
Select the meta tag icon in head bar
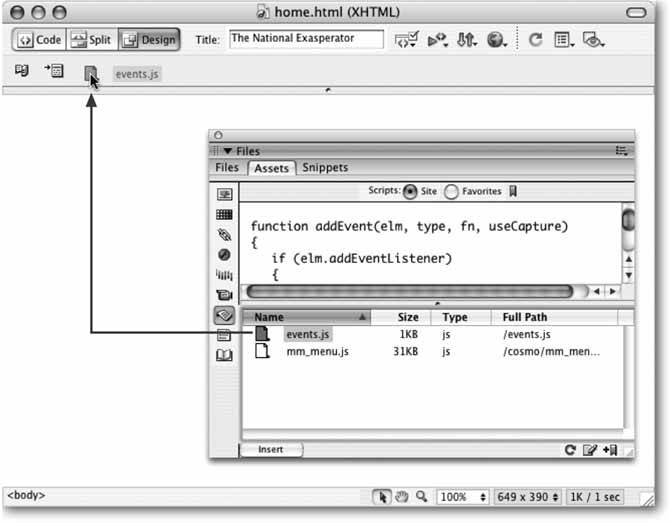(22, 70)
